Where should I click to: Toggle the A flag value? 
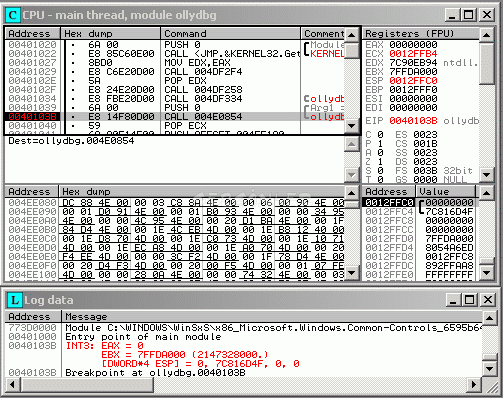tap(380, 153)
